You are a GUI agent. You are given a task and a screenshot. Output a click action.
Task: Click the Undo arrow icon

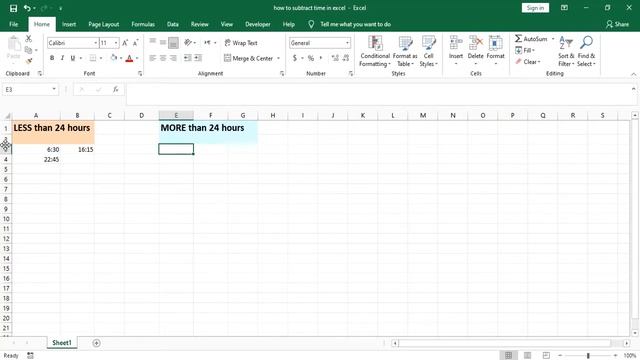pyautogui.click(x=27, y=8)
